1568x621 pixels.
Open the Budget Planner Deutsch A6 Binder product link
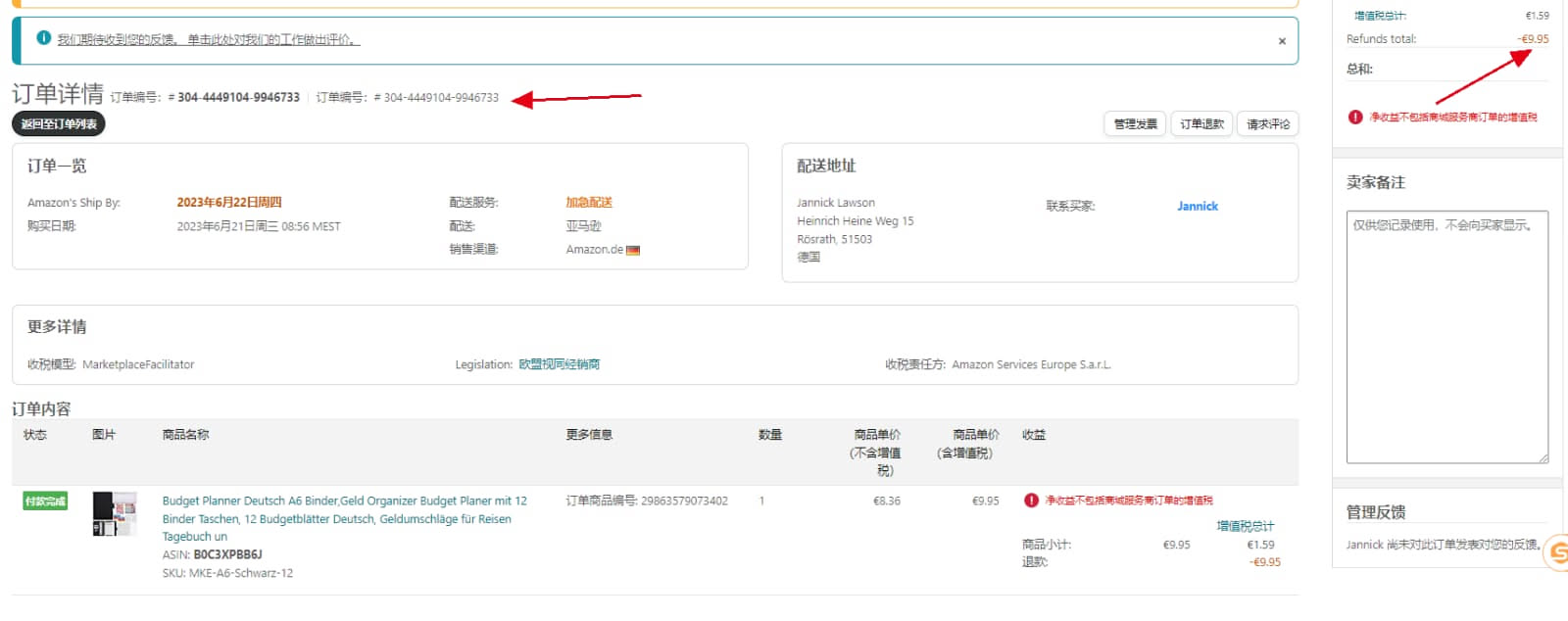(344, 502)
